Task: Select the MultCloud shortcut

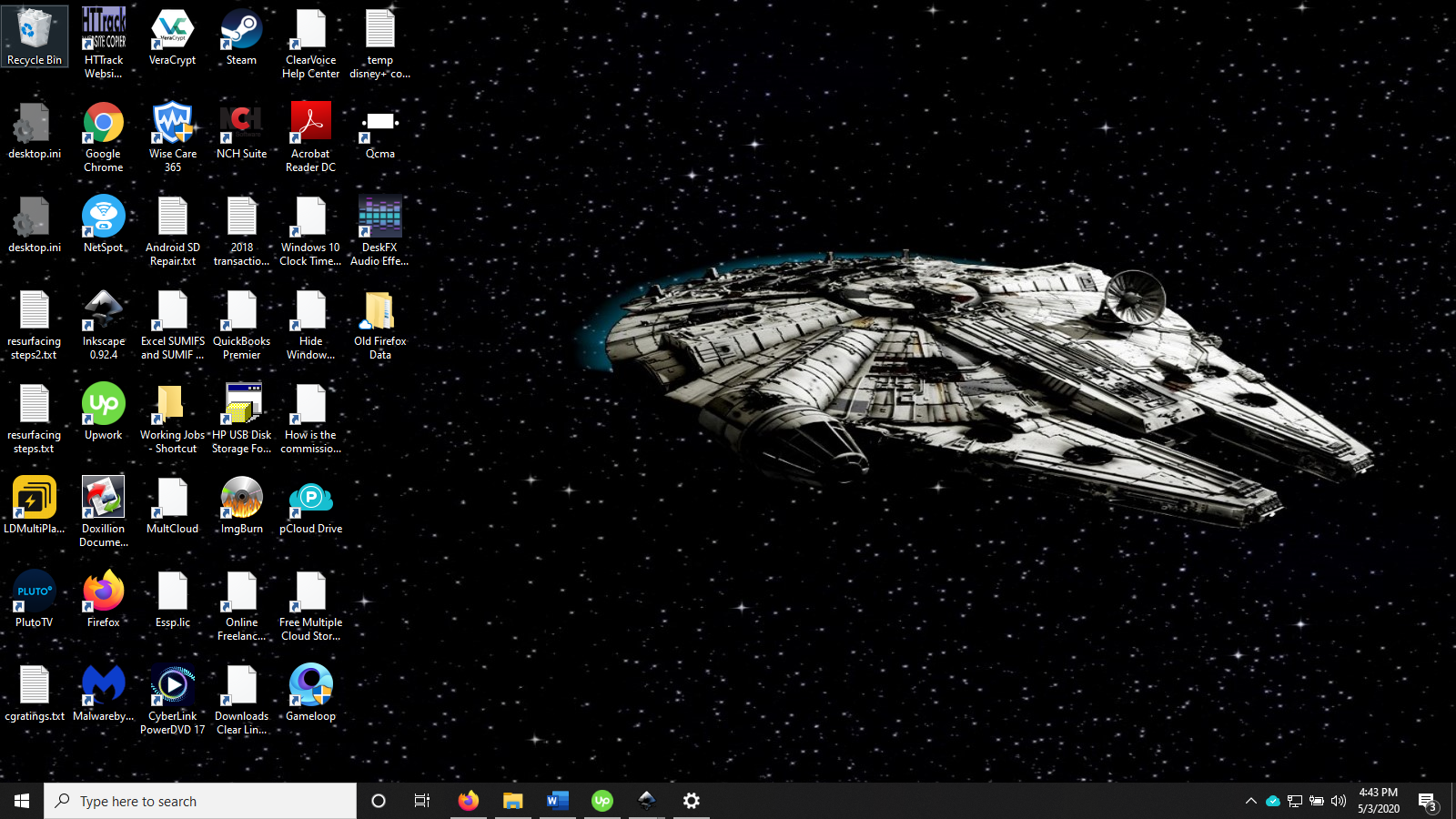Action: (x=173, y=505)
